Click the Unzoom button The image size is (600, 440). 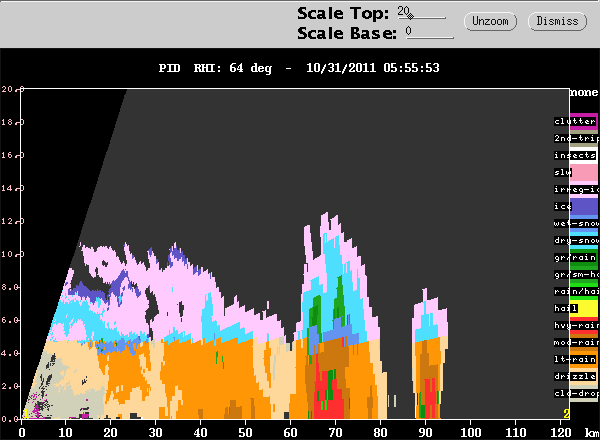pos(490,21)
